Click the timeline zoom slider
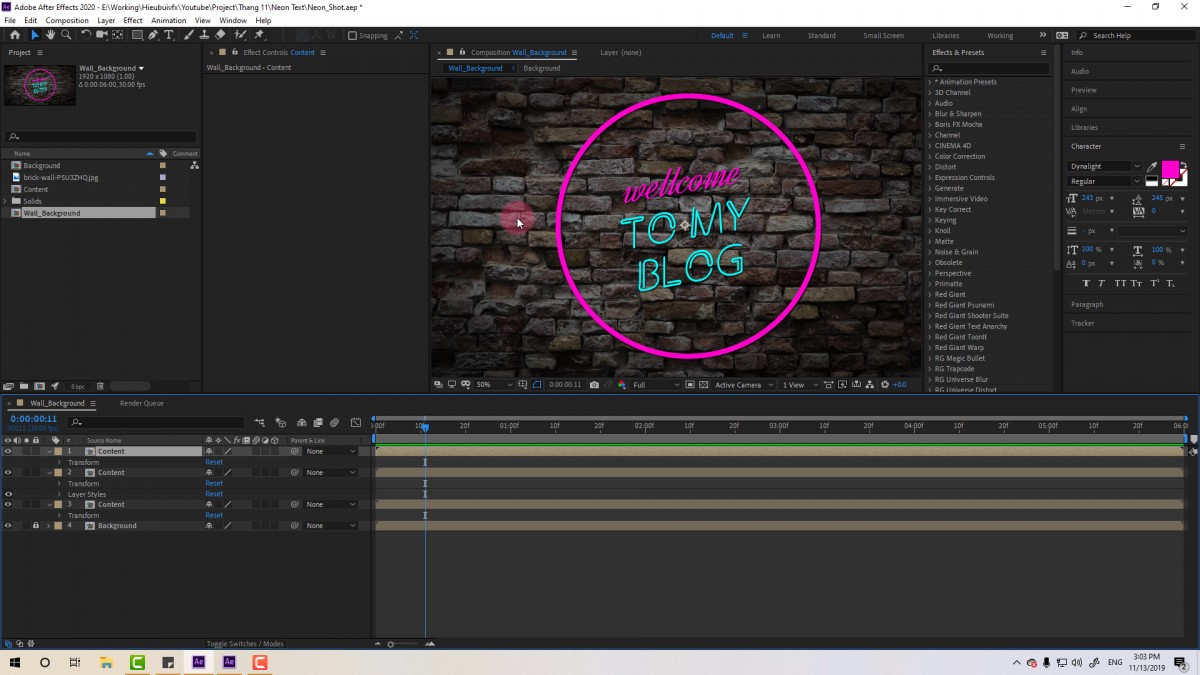This screenshot has width=1200, height=675. [x=404, y=644]
